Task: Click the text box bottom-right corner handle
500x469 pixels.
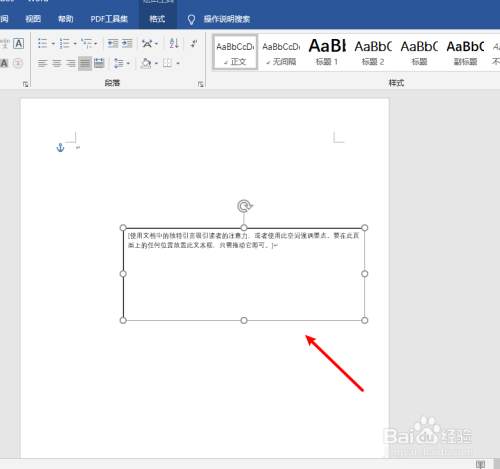Action: 365,320
